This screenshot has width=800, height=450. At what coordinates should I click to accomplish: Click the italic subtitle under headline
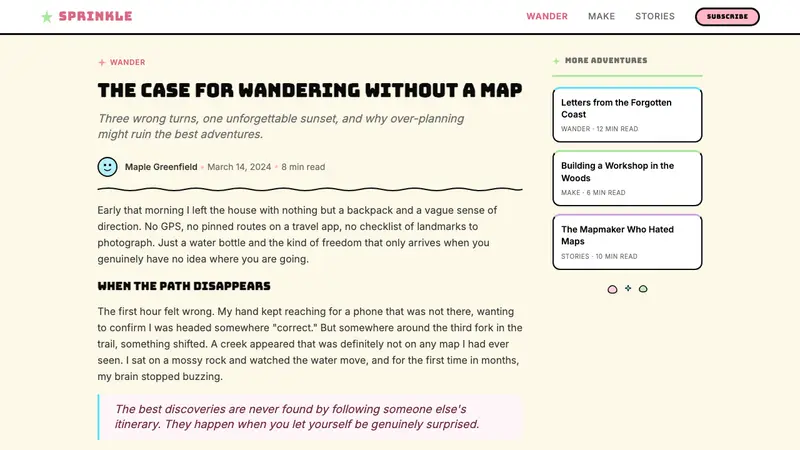(281, 126)
